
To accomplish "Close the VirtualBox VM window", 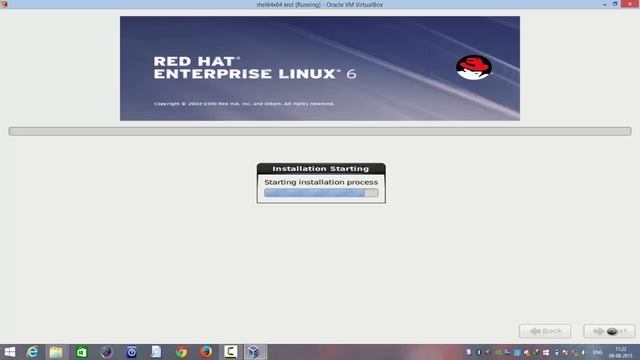I will [630, 4].
